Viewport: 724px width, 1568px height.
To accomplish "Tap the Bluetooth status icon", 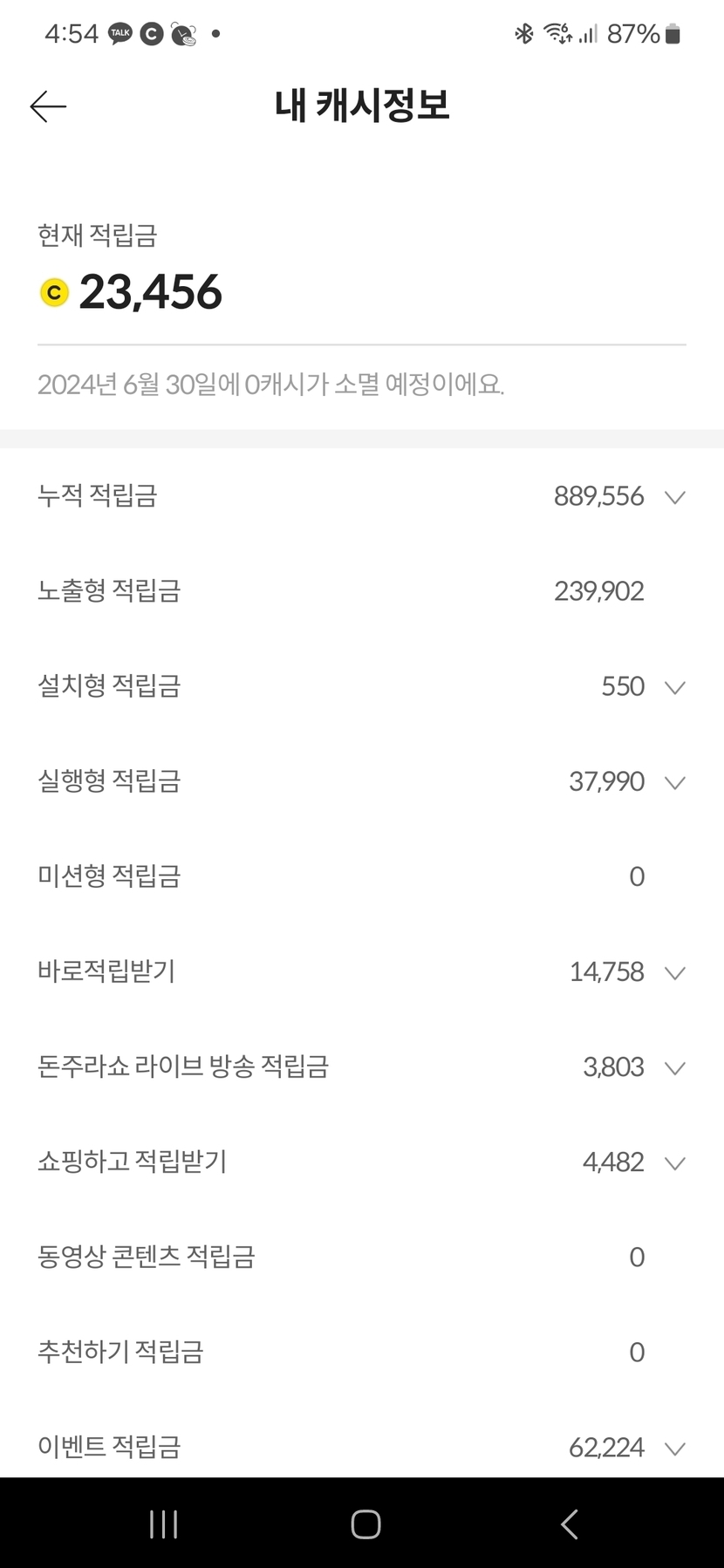I will point(523,34).
